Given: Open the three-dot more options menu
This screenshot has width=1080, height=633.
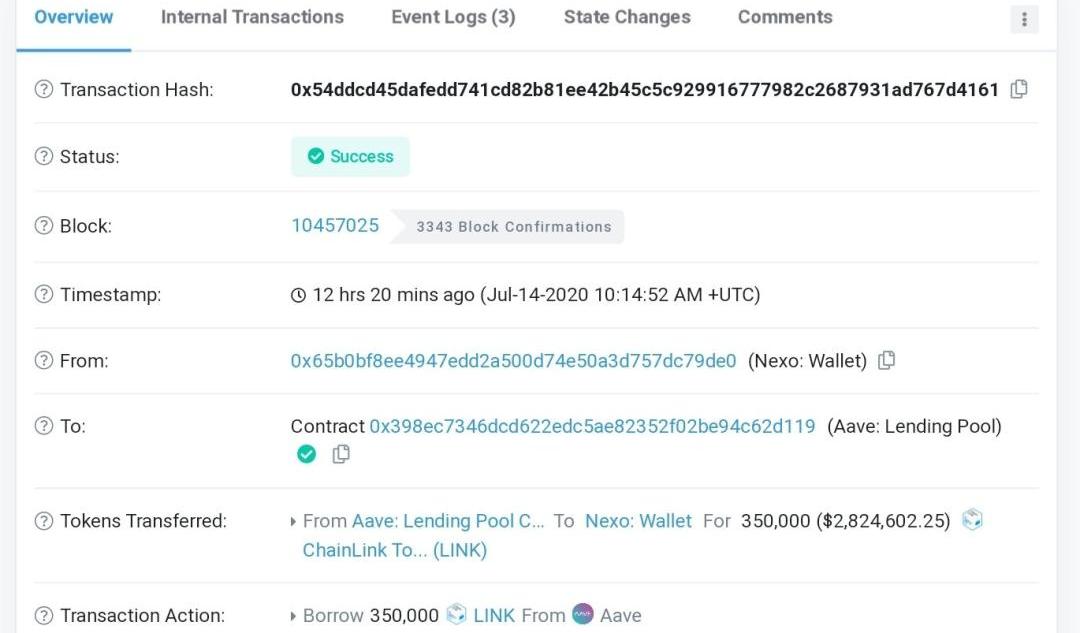Looking at the screenshot, I should (1024, 19).
